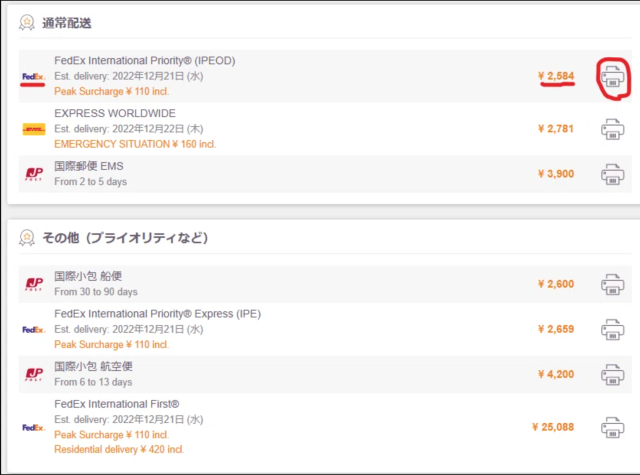
Task: Click printer icon for FedEx Priority Express (IPE)
Action: click(x=612, y=329)
